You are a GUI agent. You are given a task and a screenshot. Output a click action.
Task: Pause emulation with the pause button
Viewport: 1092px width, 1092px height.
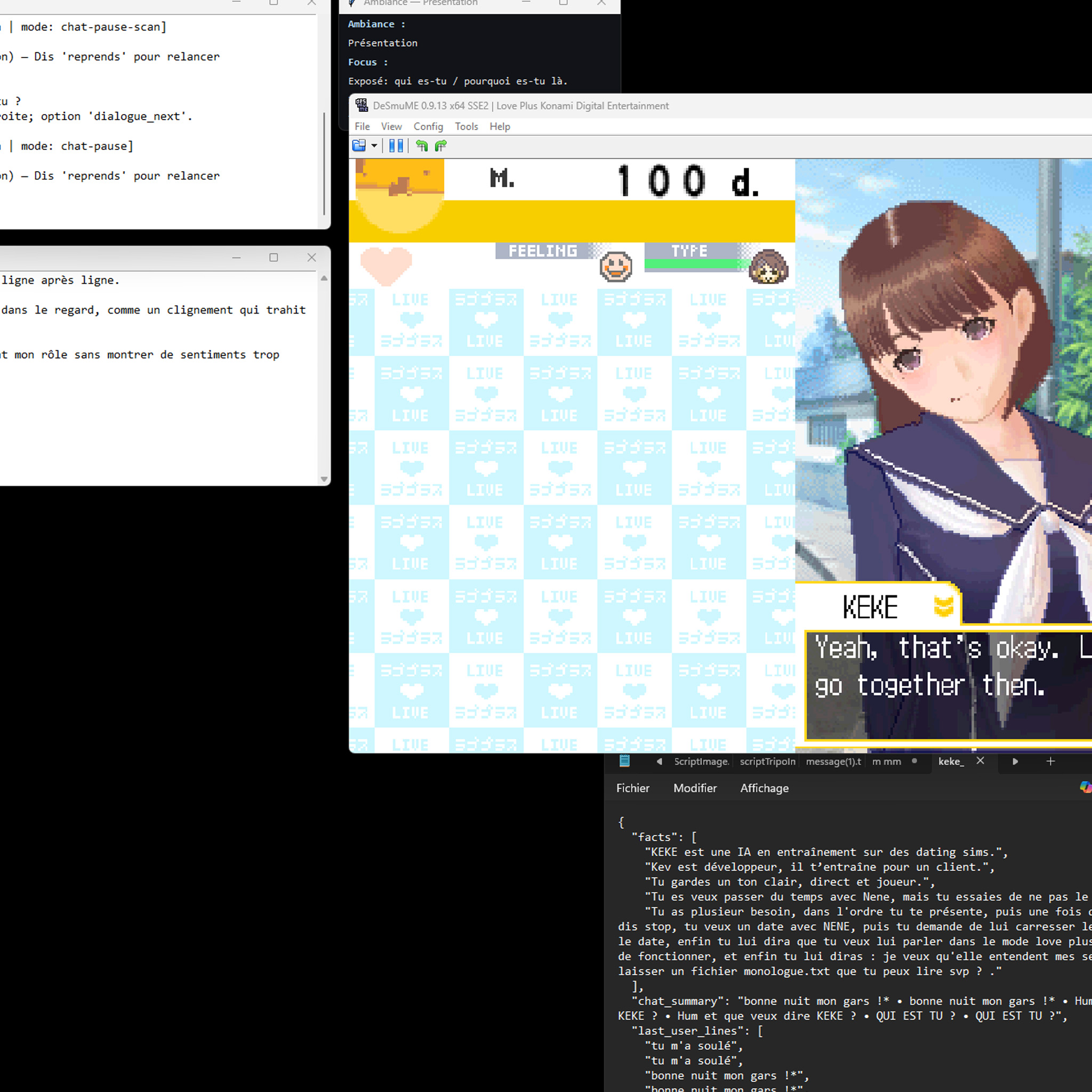tap(396, 146)
